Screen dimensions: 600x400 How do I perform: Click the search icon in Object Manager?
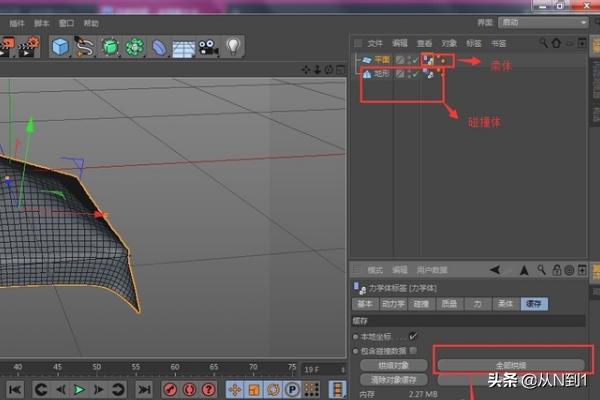(544, 43)
